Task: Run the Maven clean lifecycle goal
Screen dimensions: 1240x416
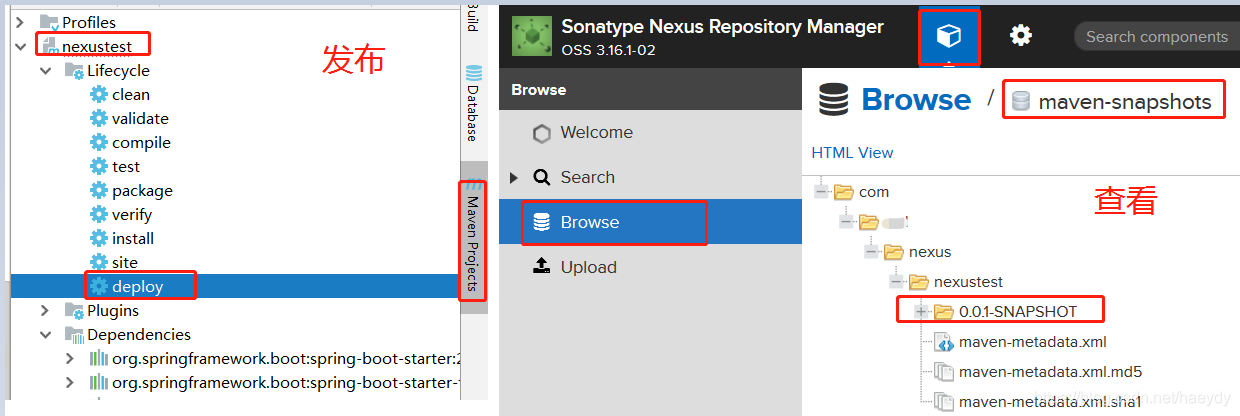Action: tap(130, 94)
